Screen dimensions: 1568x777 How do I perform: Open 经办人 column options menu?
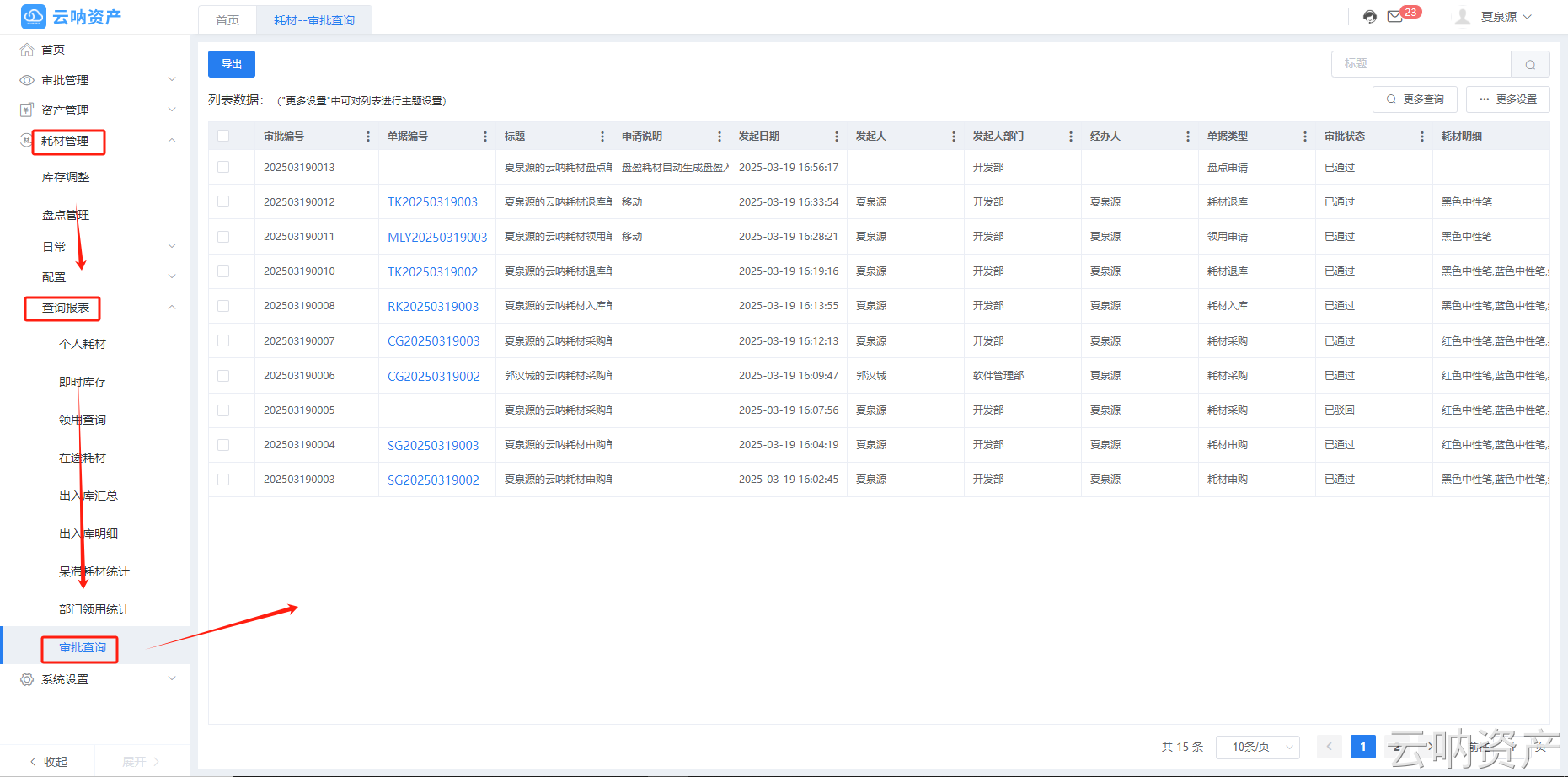[1188, 137]
